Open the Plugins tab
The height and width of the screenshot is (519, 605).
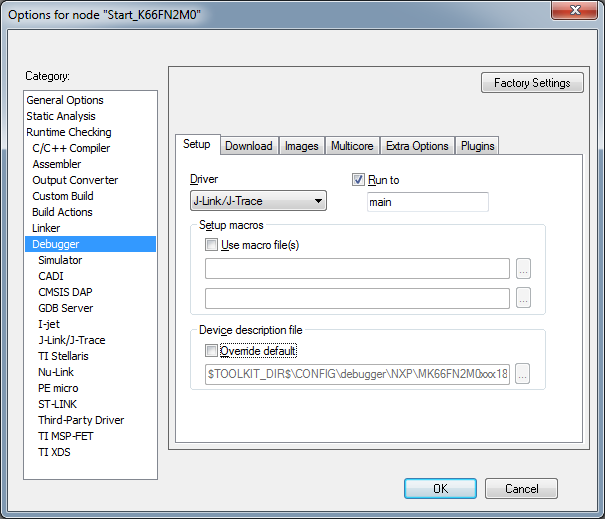(478, 146)
